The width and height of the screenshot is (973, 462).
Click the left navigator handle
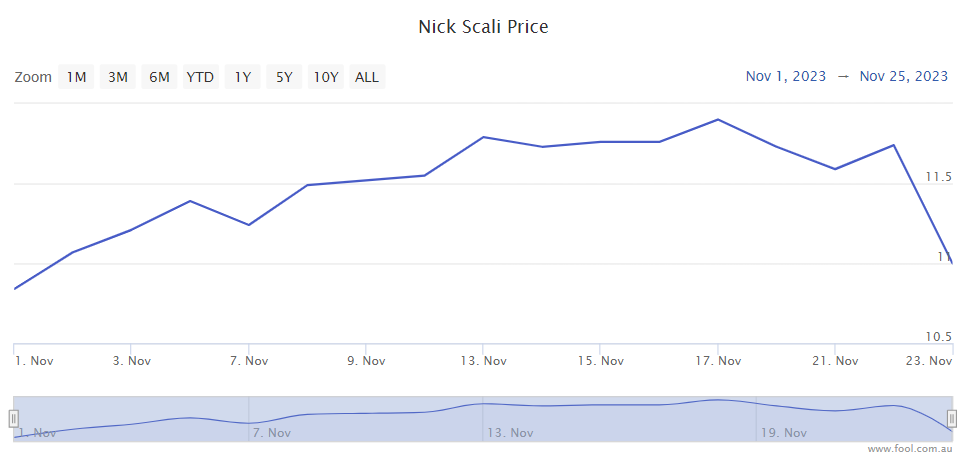point(14,418)
